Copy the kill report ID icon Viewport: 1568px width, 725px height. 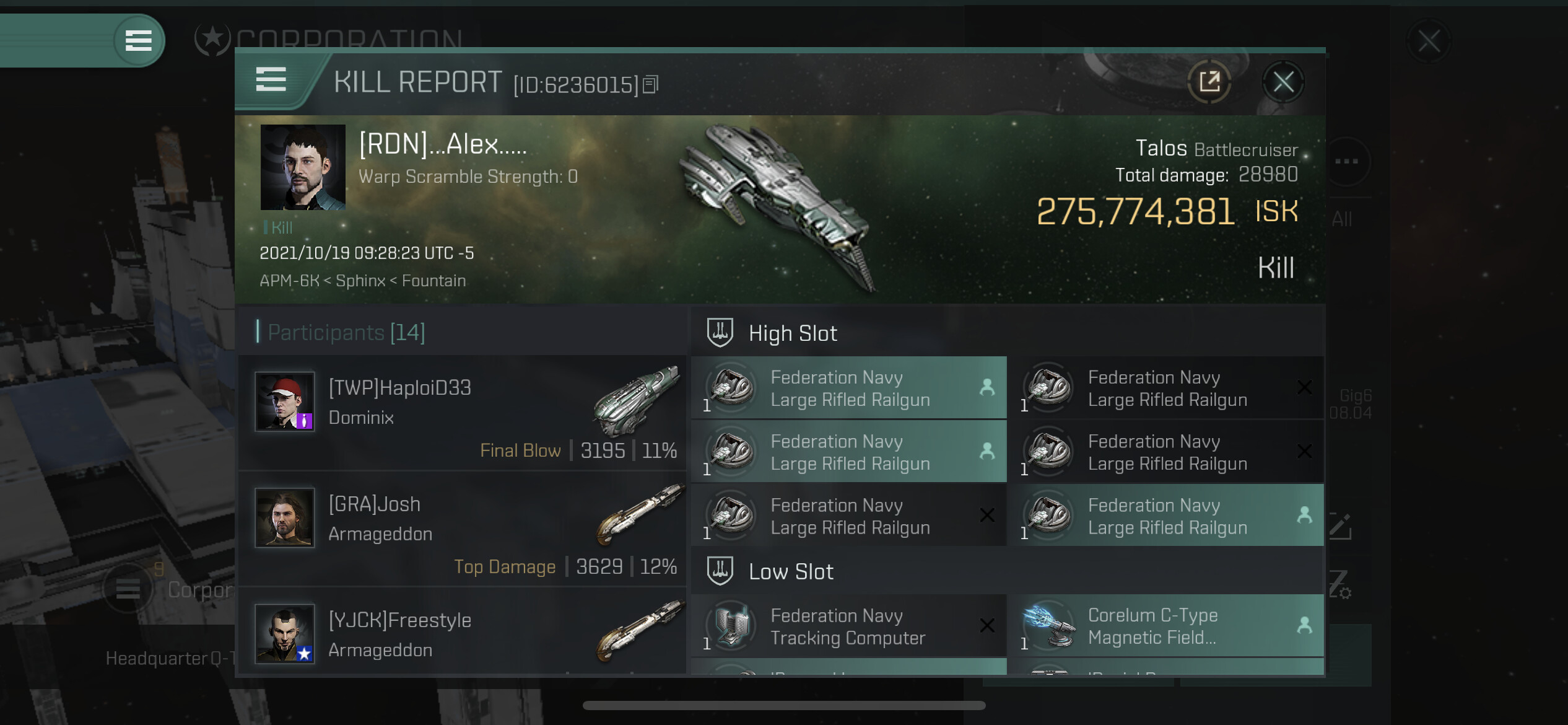click(x=650, y=84)
